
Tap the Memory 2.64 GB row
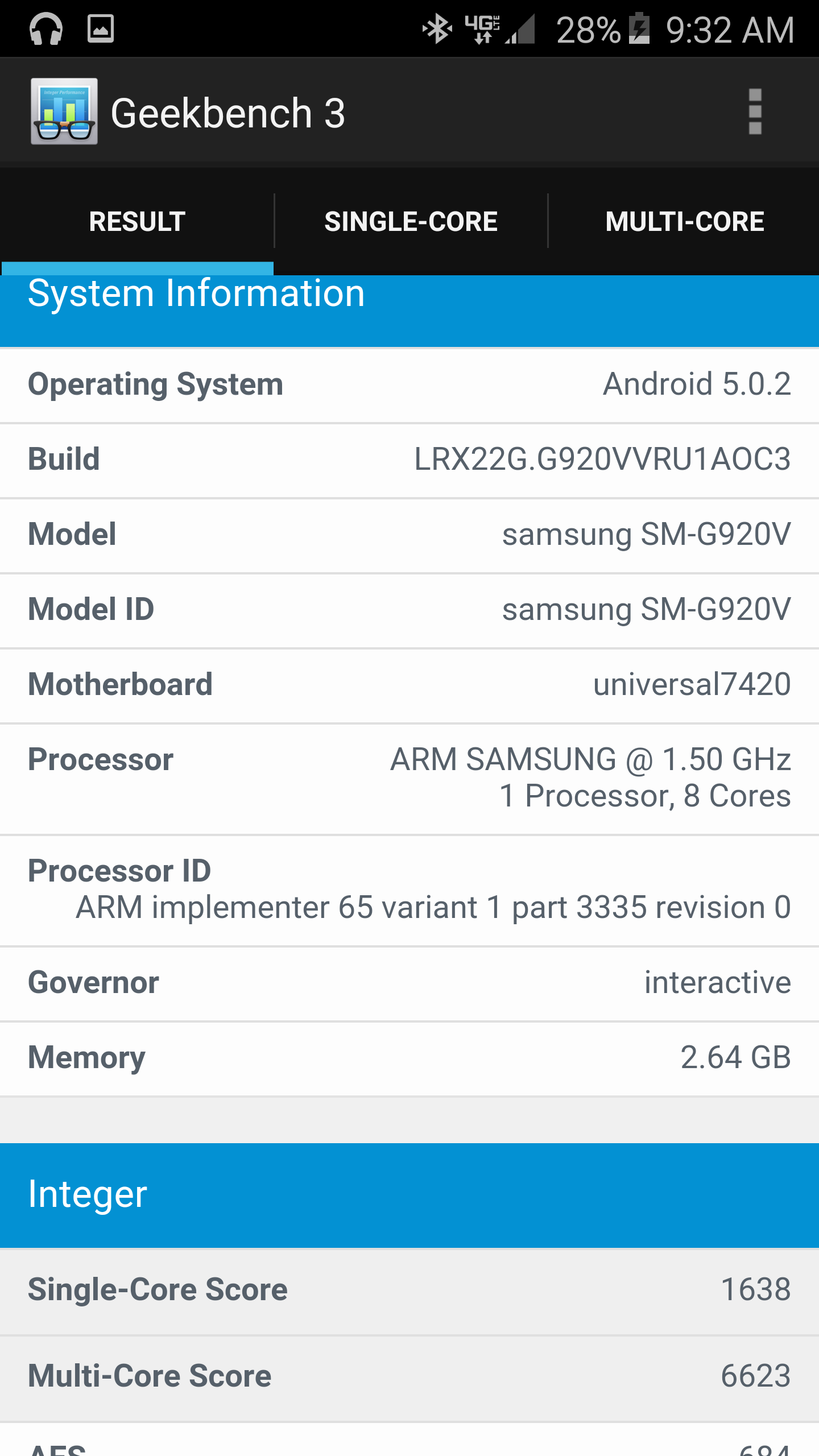pos(409,1058)
